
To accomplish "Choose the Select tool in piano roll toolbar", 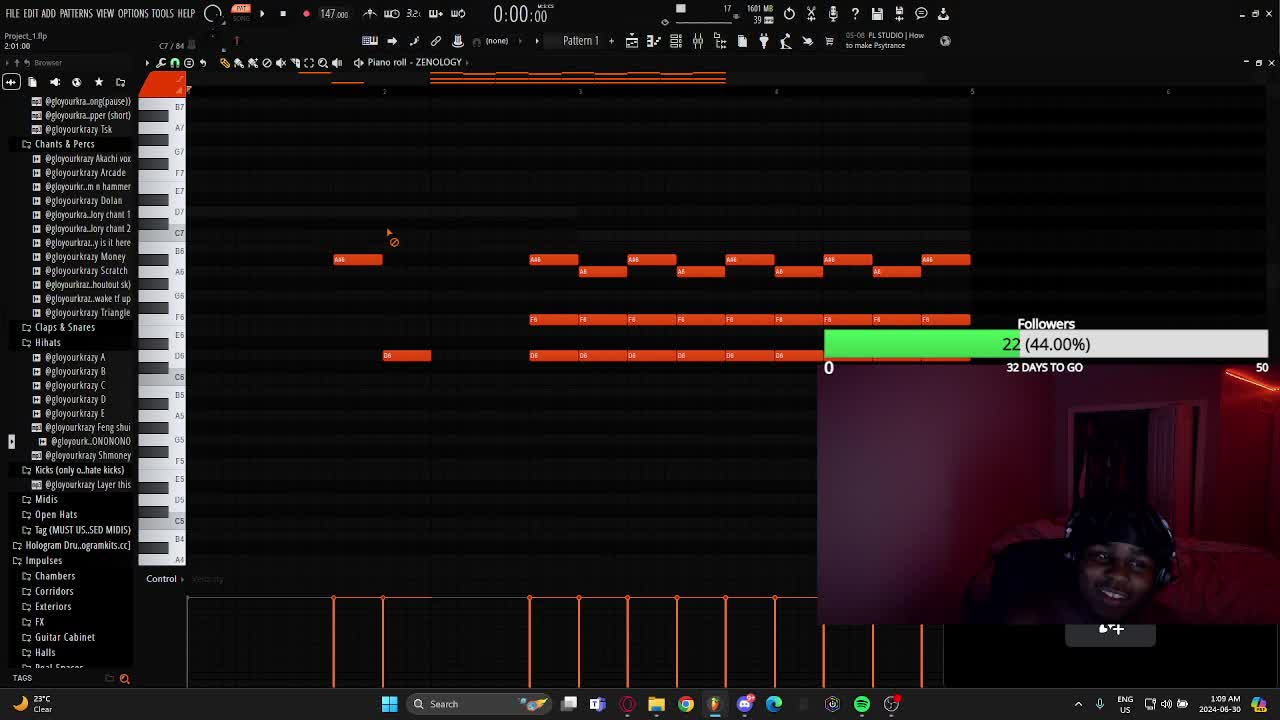I will coord(308,62).
